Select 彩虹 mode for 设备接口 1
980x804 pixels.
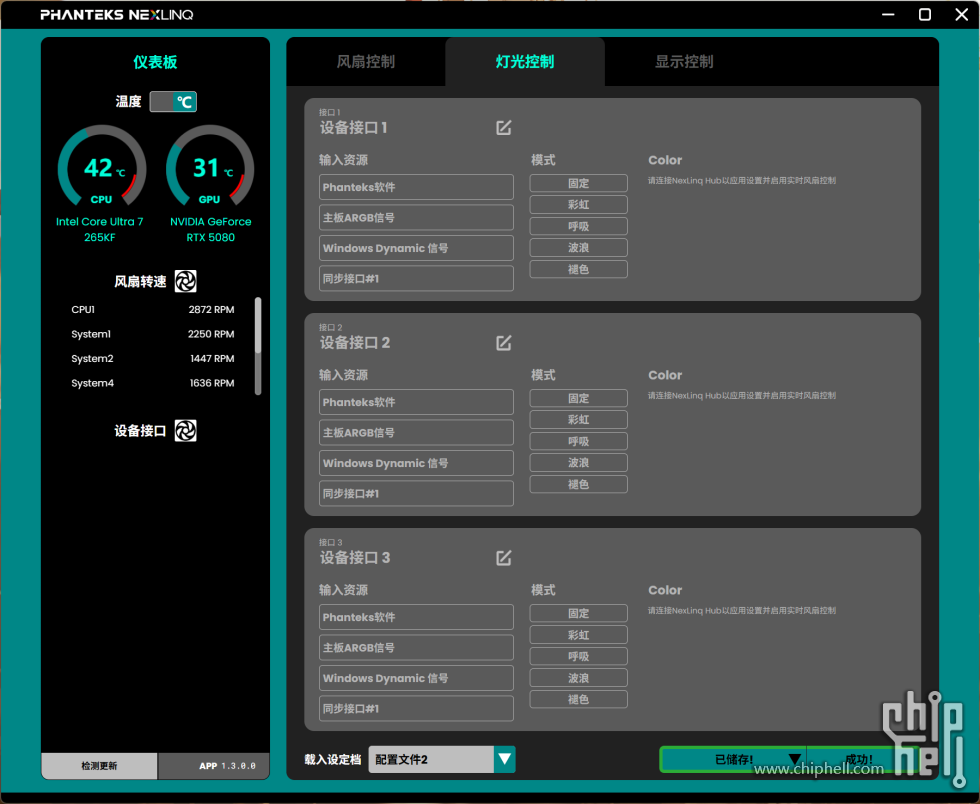[x=578, y=205]
